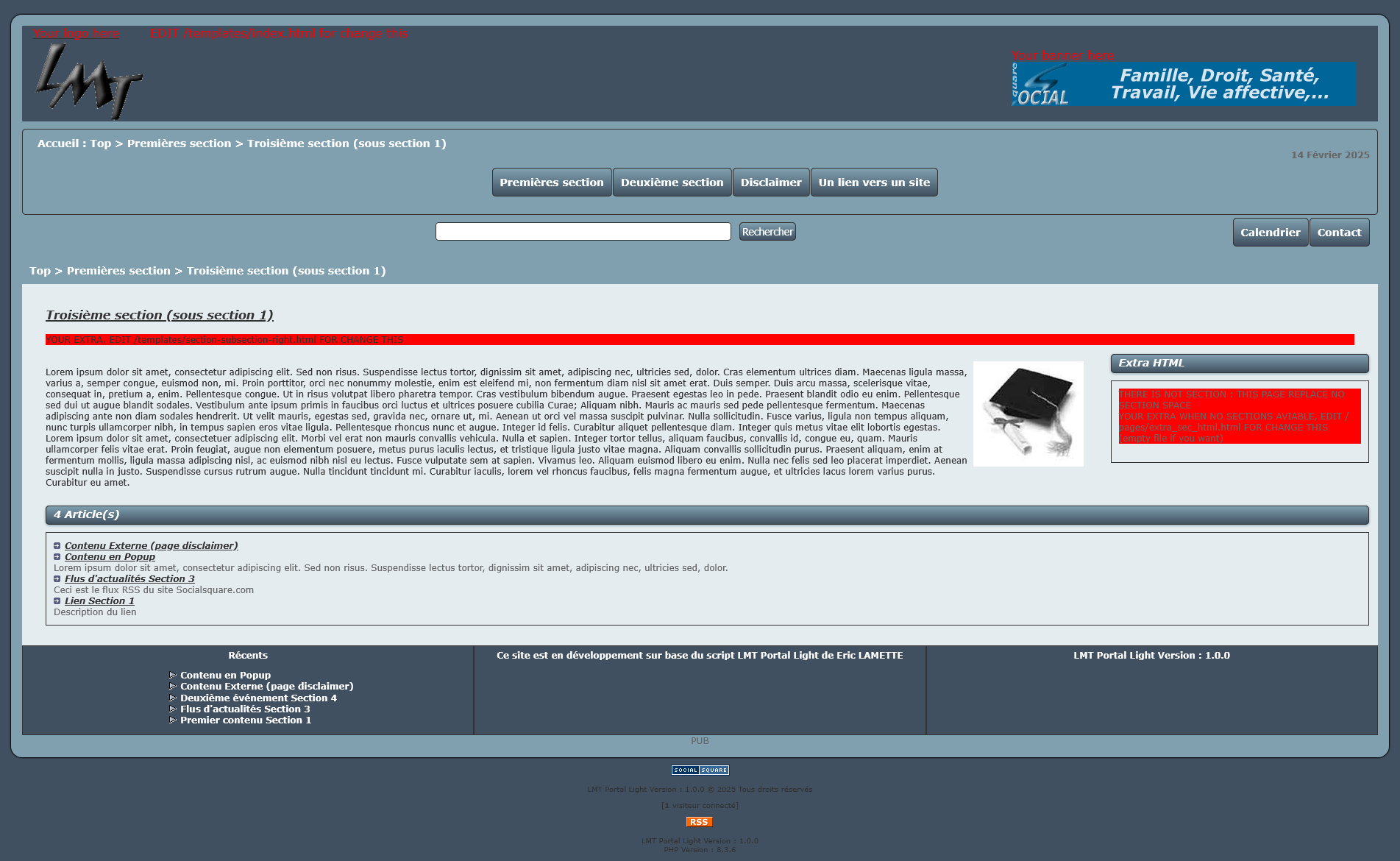Go to the Disclaimer menu item
Screen dimensions: 1400x861
click(770, 183)
